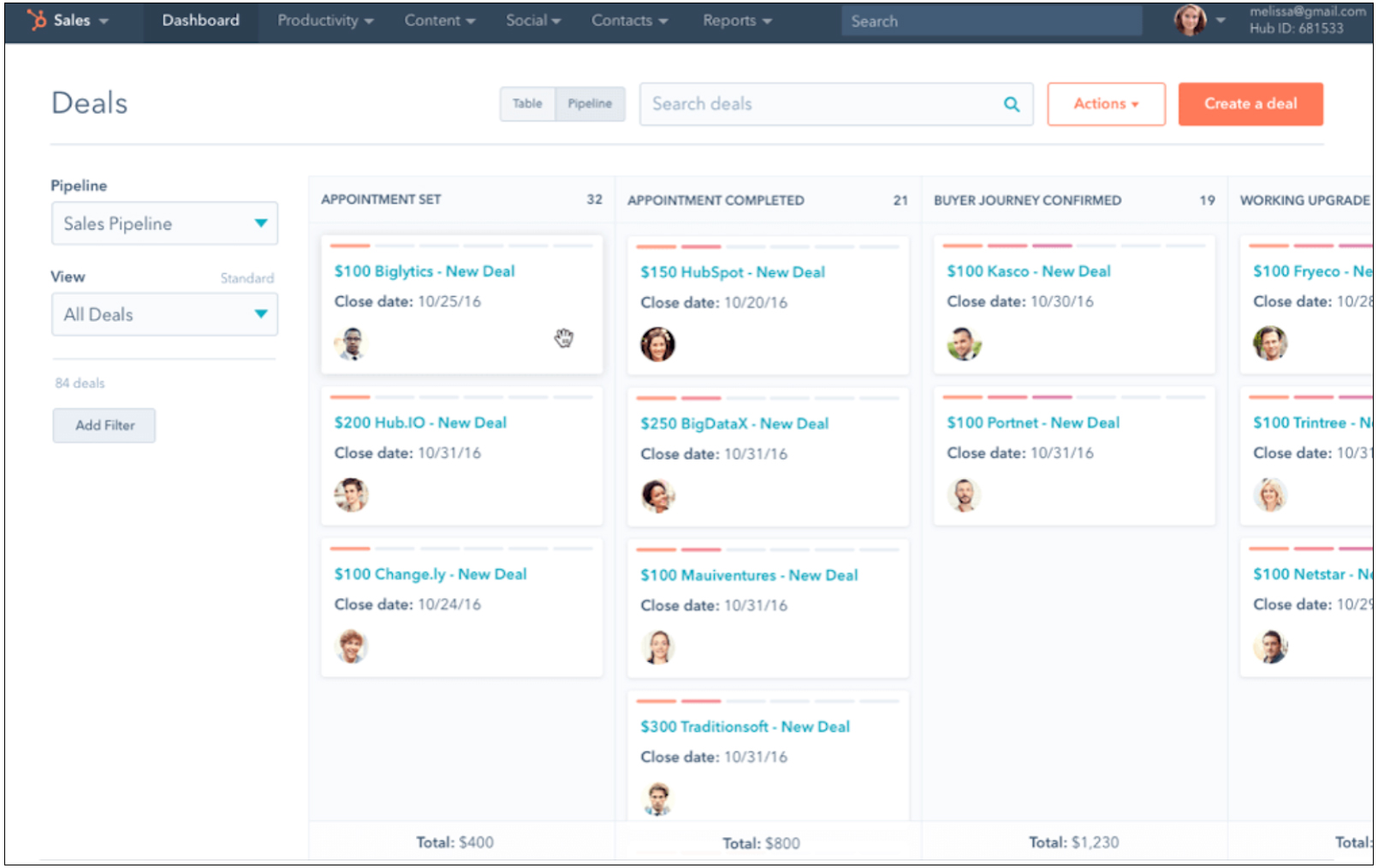Click the owner avatar on BigDataX deal
Screen dimensions: 1378x868
657,496
